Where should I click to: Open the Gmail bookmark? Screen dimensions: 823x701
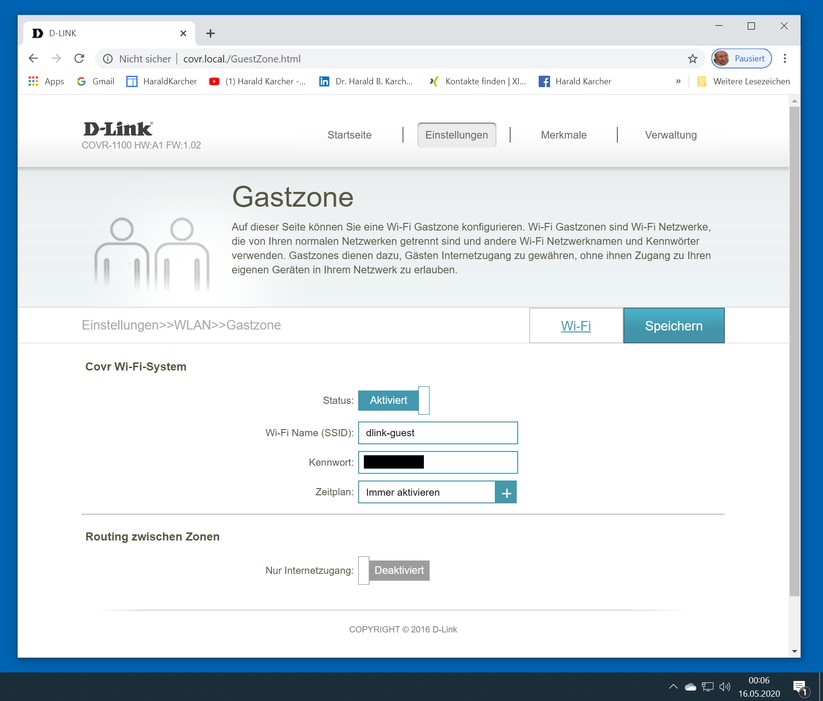coord(95,82)
